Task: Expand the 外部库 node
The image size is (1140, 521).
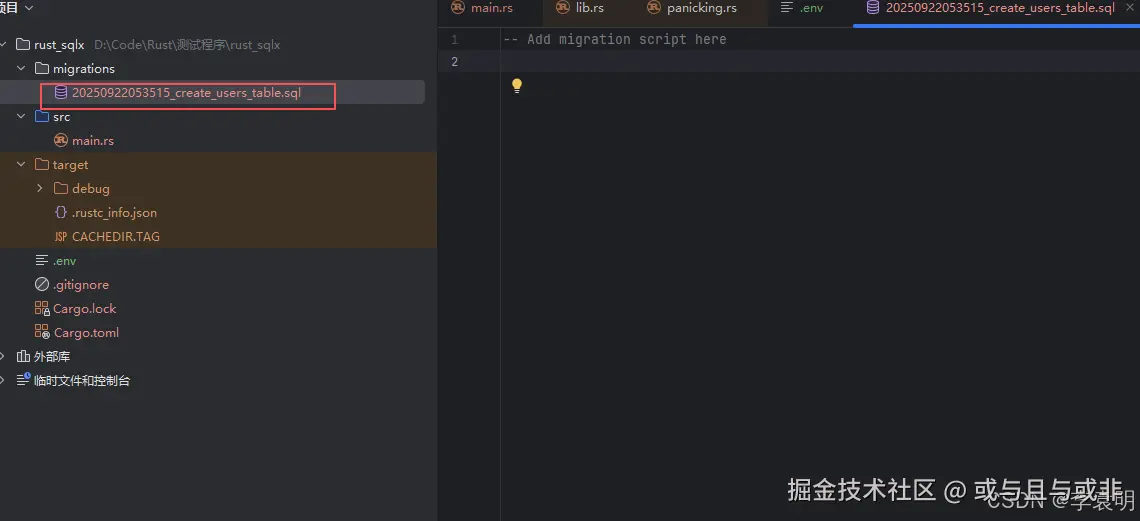Action: coord(3,356)
